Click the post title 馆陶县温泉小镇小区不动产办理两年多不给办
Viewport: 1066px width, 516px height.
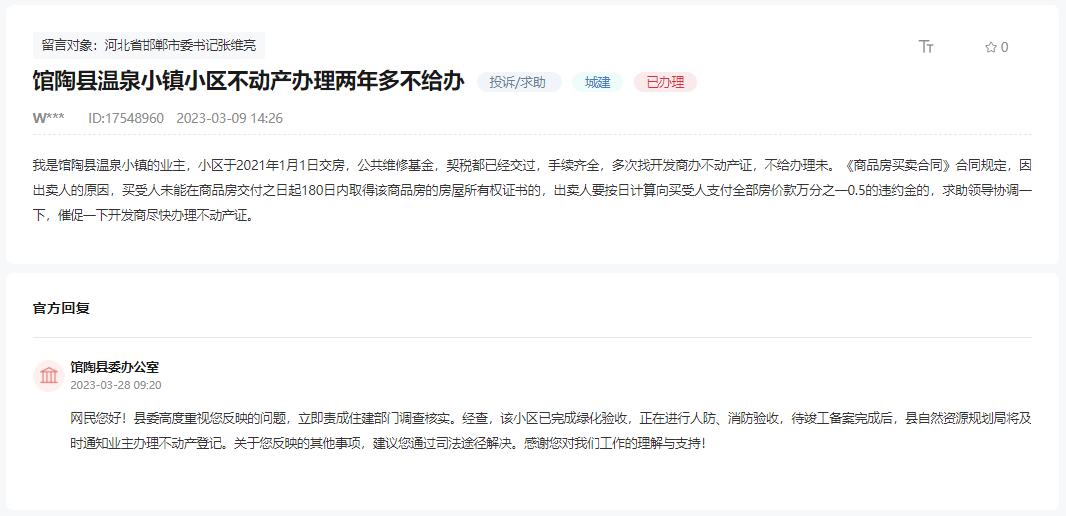coord(249,82)
